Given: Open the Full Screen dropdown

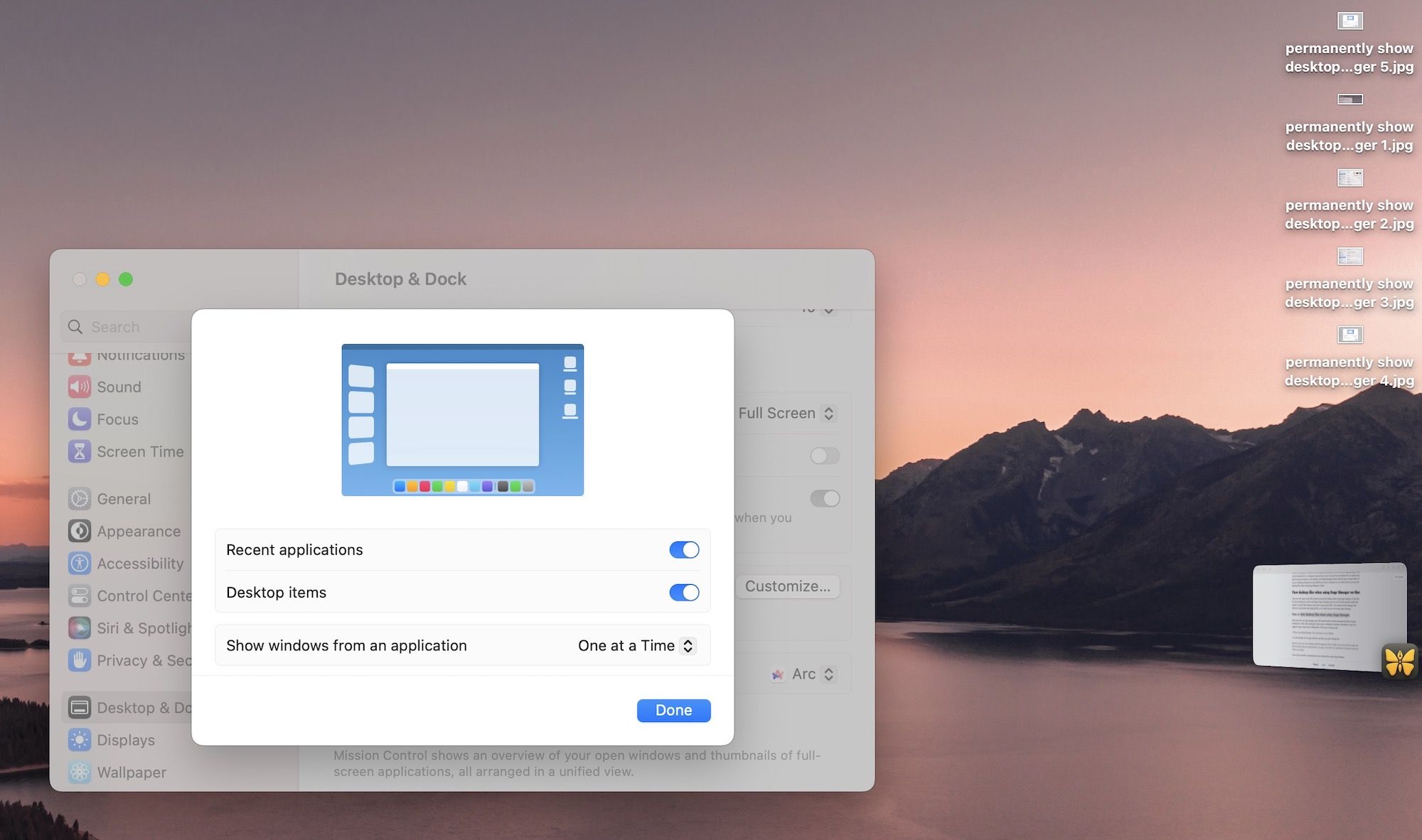Looking at the screenshot, I should 786,414.
